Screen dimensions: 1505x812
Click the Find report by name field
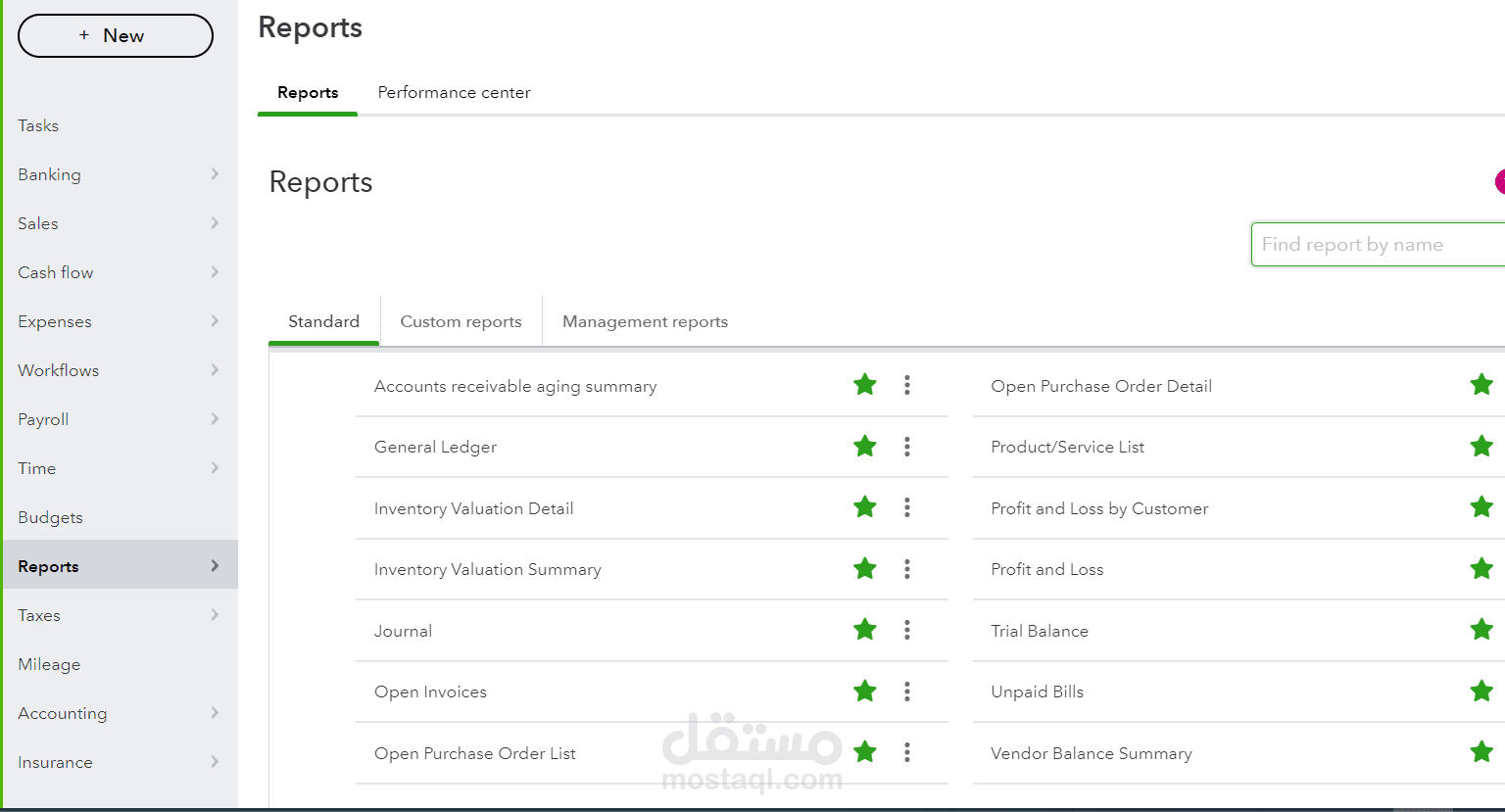[x=1372, y=244]
